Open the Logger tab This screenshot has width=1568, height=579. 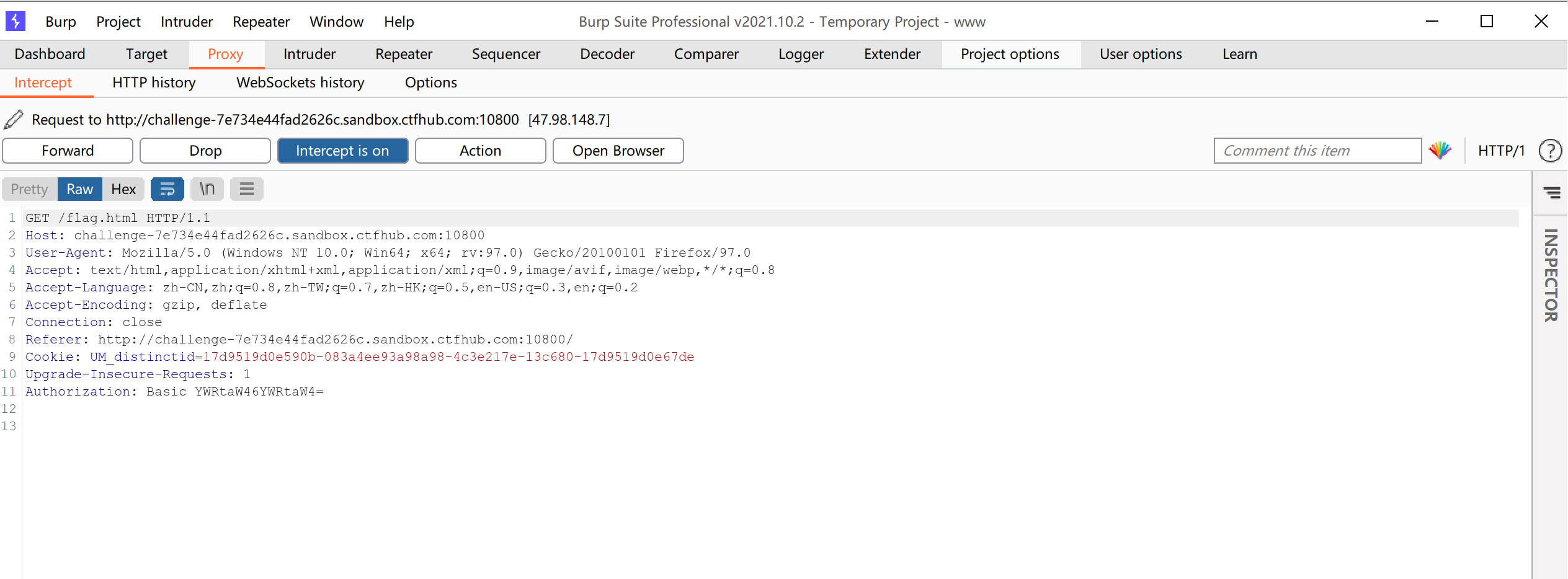pos(801,54)
